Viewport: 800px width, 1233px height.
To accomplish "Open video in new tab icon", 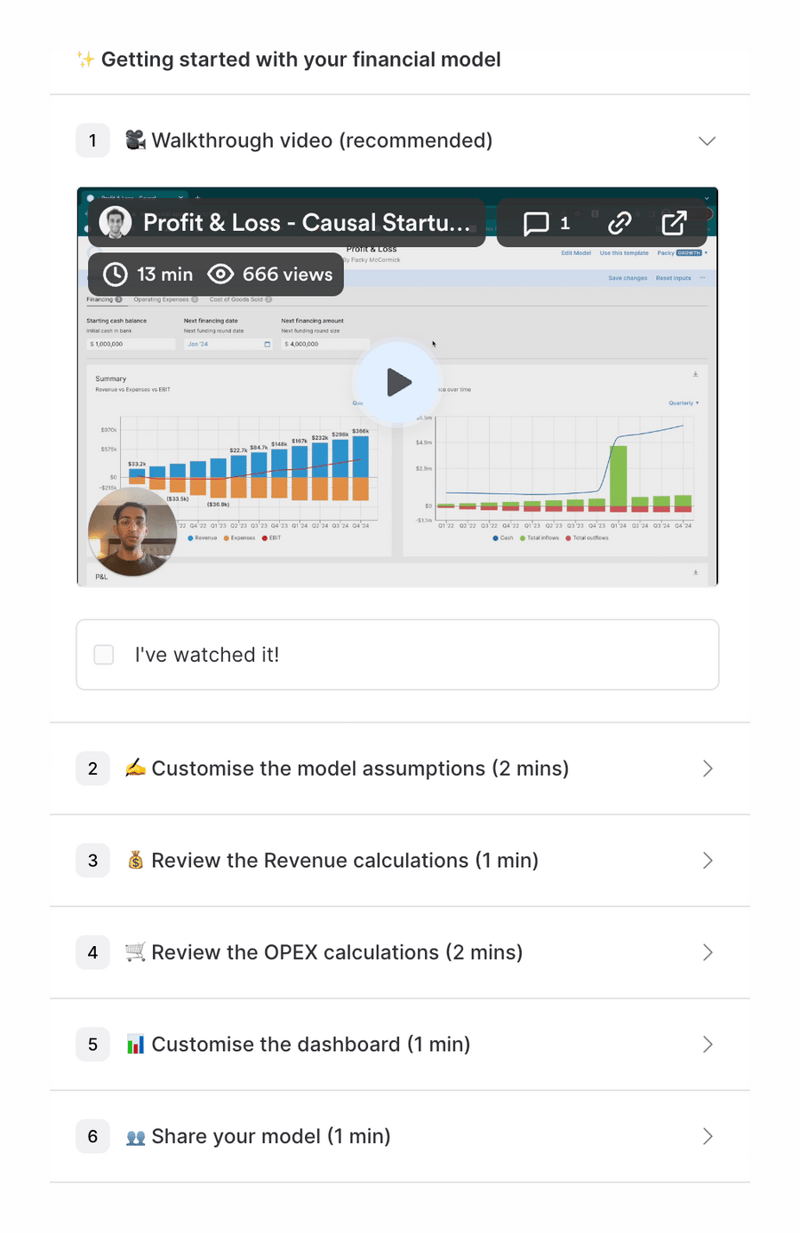I will 675,223.
